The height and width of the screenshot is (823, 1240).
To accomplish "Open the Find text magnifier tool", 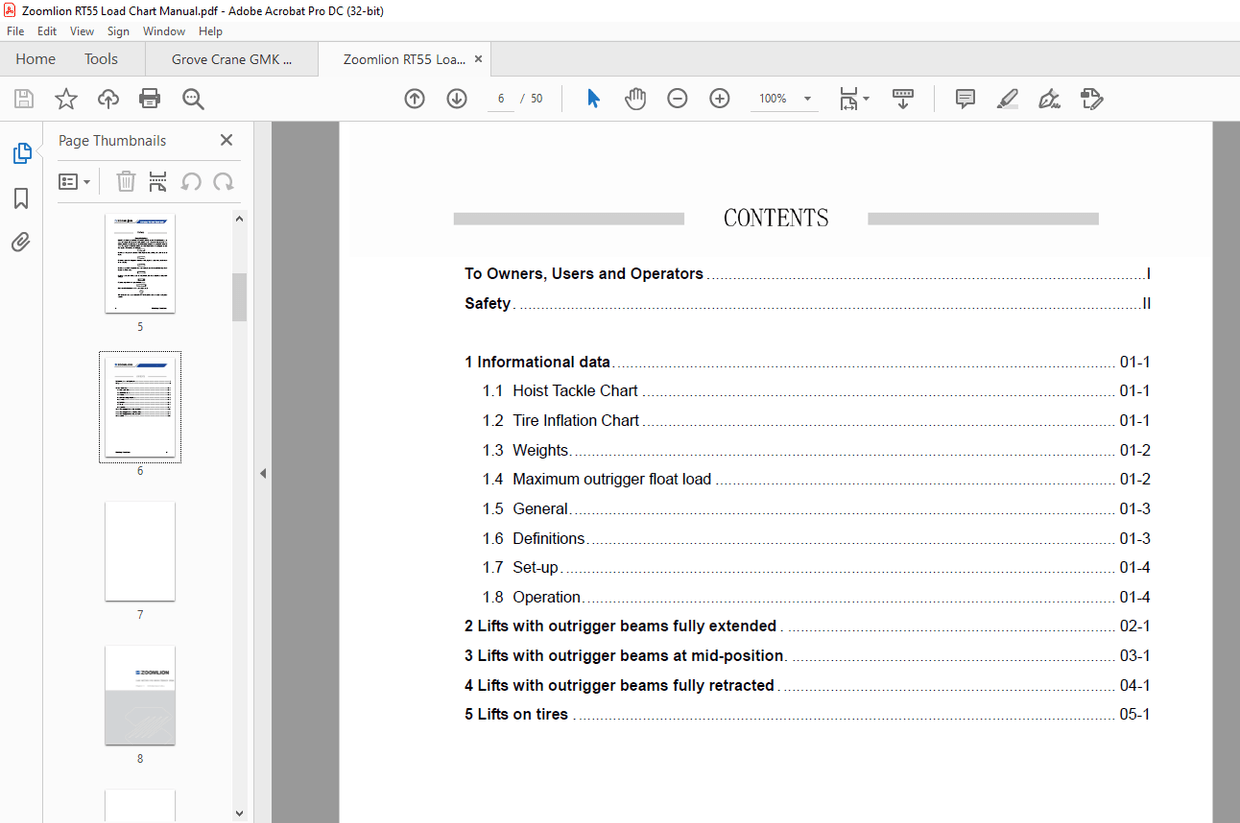I will click(x=193, y=98).
